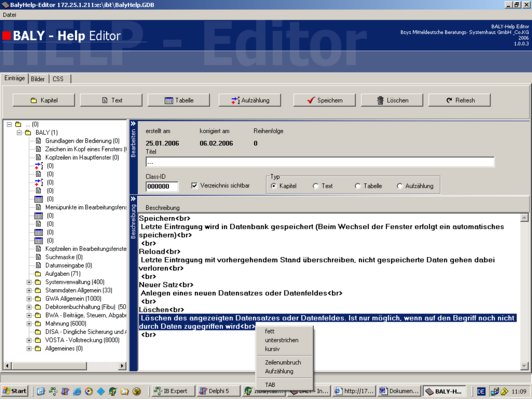Click the document icon for Grundlagen der Bedienung
Screen dimensions: 532x399
[38, 141]
